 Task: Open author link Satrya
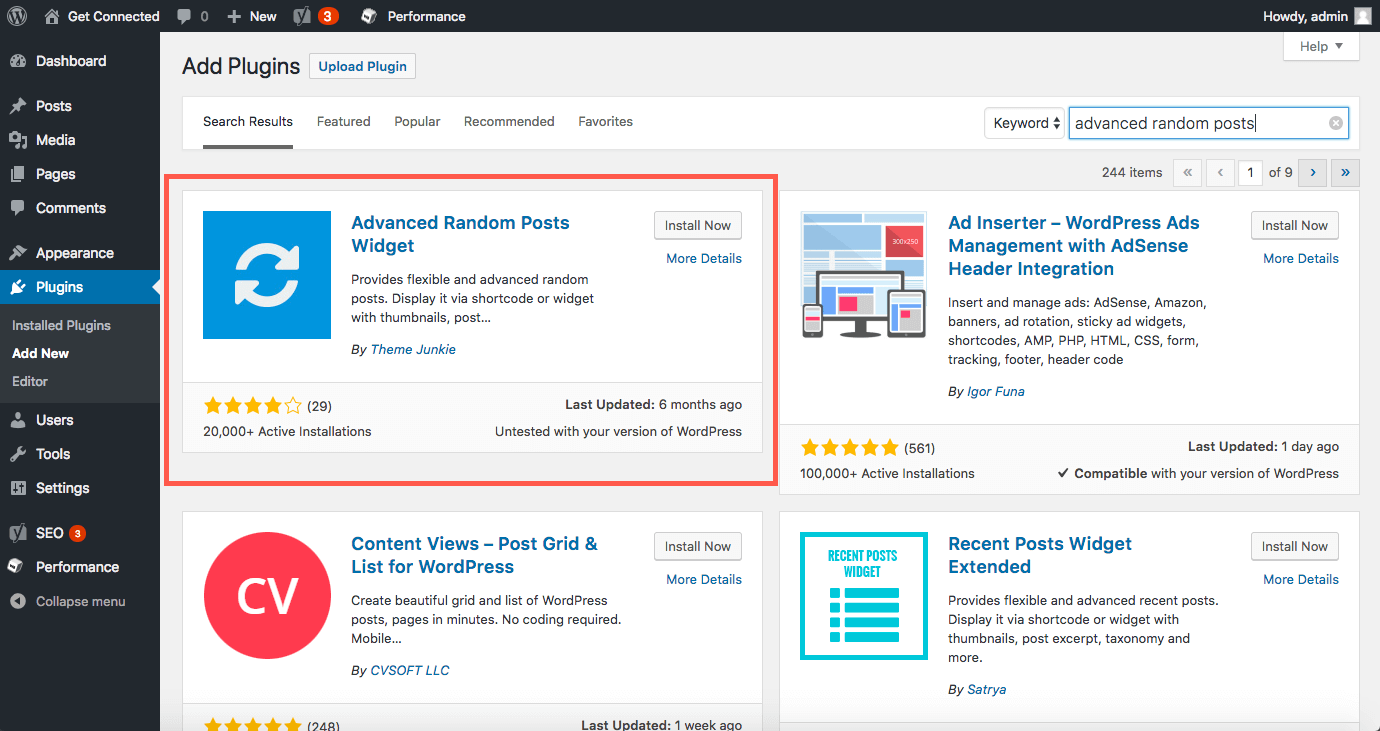click(x=988, y=689)
